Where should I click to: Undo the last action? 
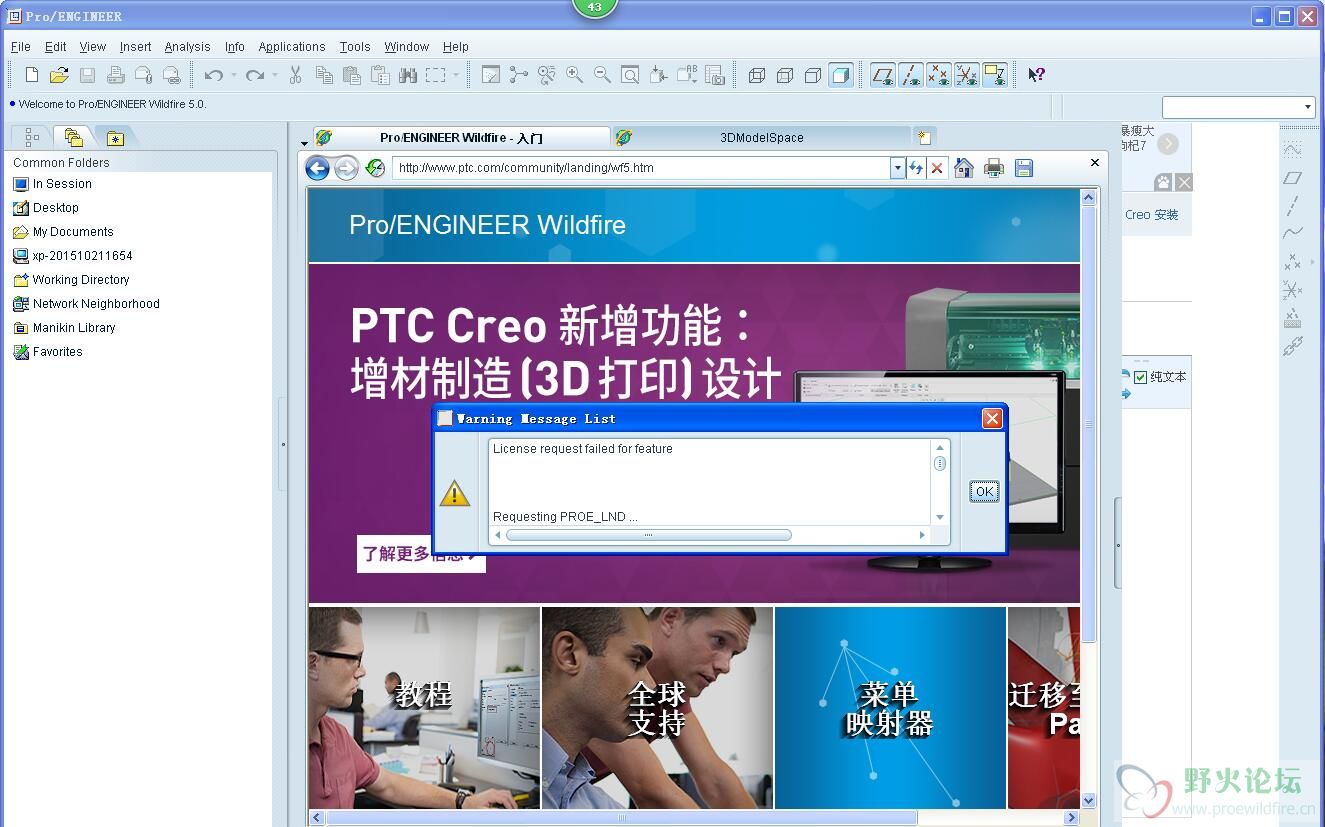213,75
